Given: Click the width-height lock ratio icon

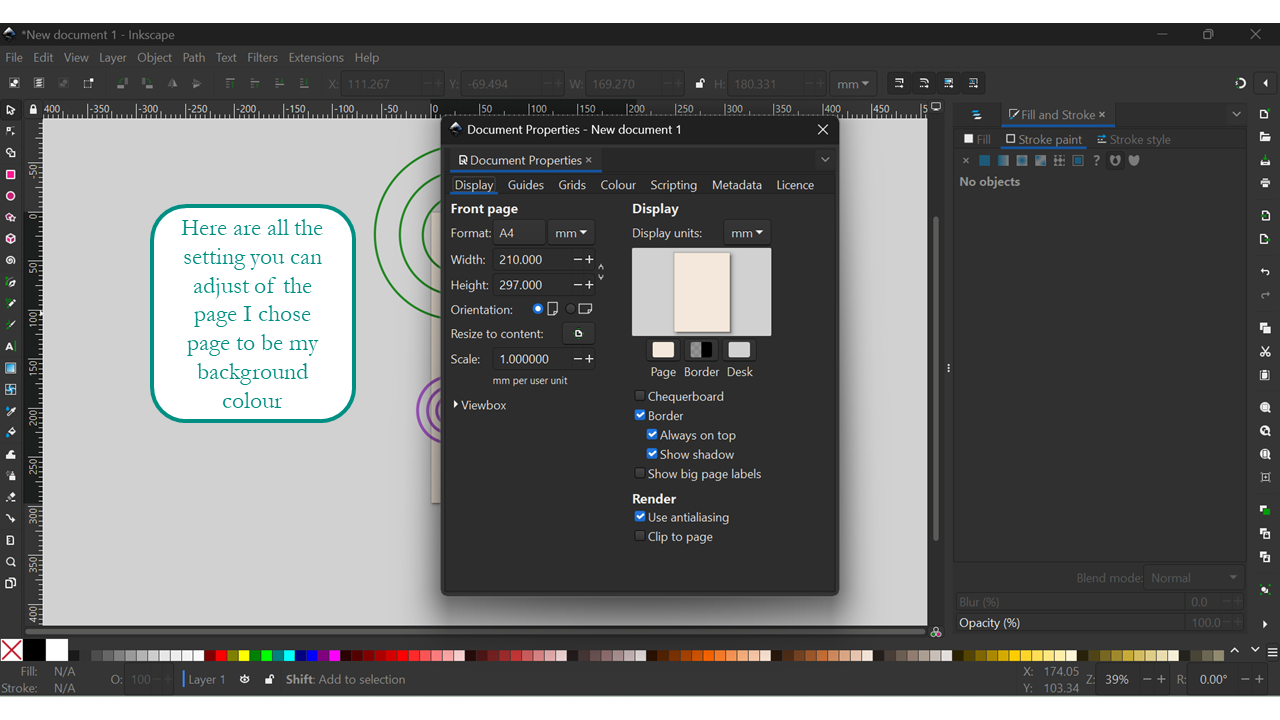Looking at the screenshot, I should coord(700,84).
